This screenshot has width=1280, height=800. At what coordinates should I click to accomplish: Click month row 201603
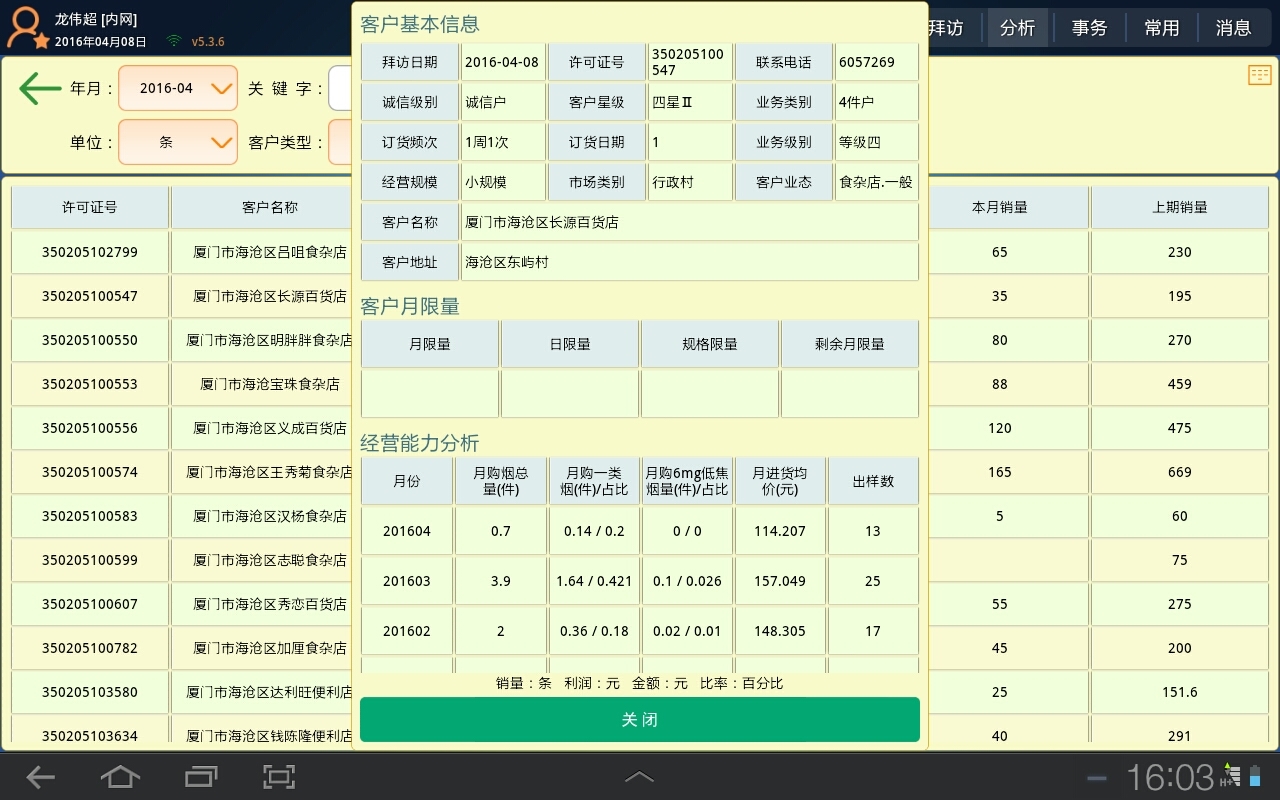pyautogui.click(x=407, y=581)
